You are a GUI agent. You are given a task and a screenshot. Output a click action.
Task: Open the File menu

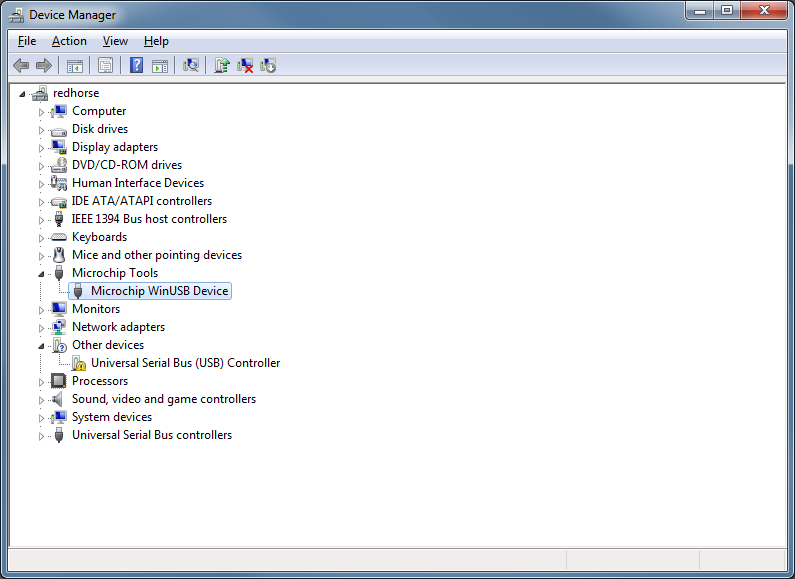coord(27,41)
